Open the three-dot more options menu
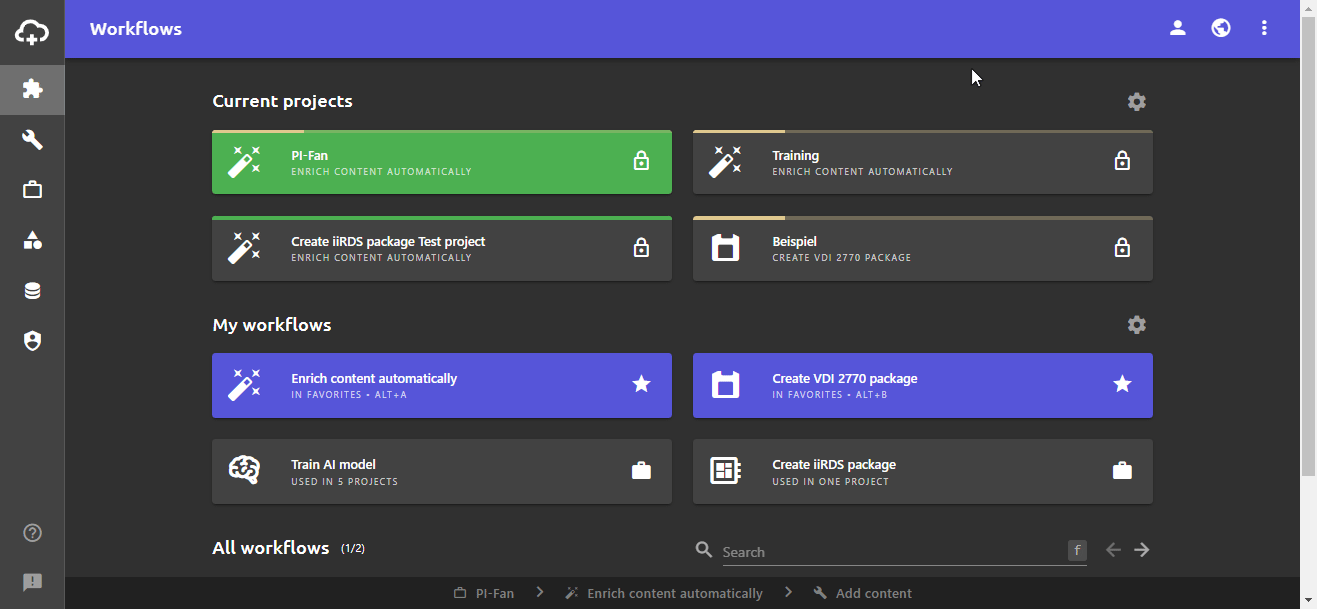Screen dimensions: 1317x609 tap(1264, 28)
